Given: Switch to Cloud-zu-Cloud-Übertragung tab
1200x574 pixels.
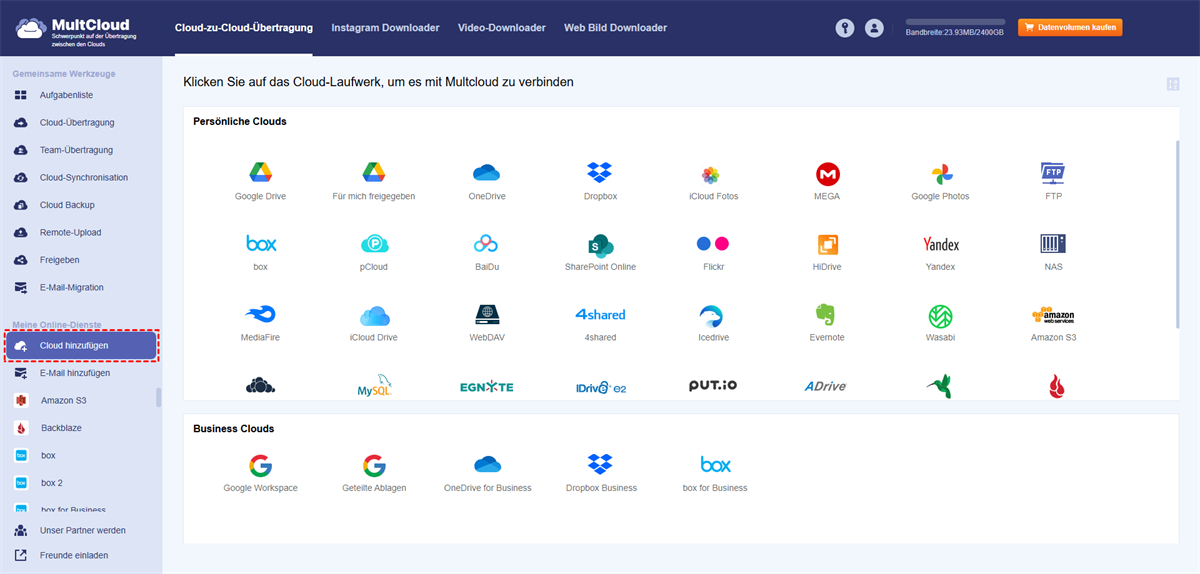Looking at the screenshot, I should [x=243, y=28].
